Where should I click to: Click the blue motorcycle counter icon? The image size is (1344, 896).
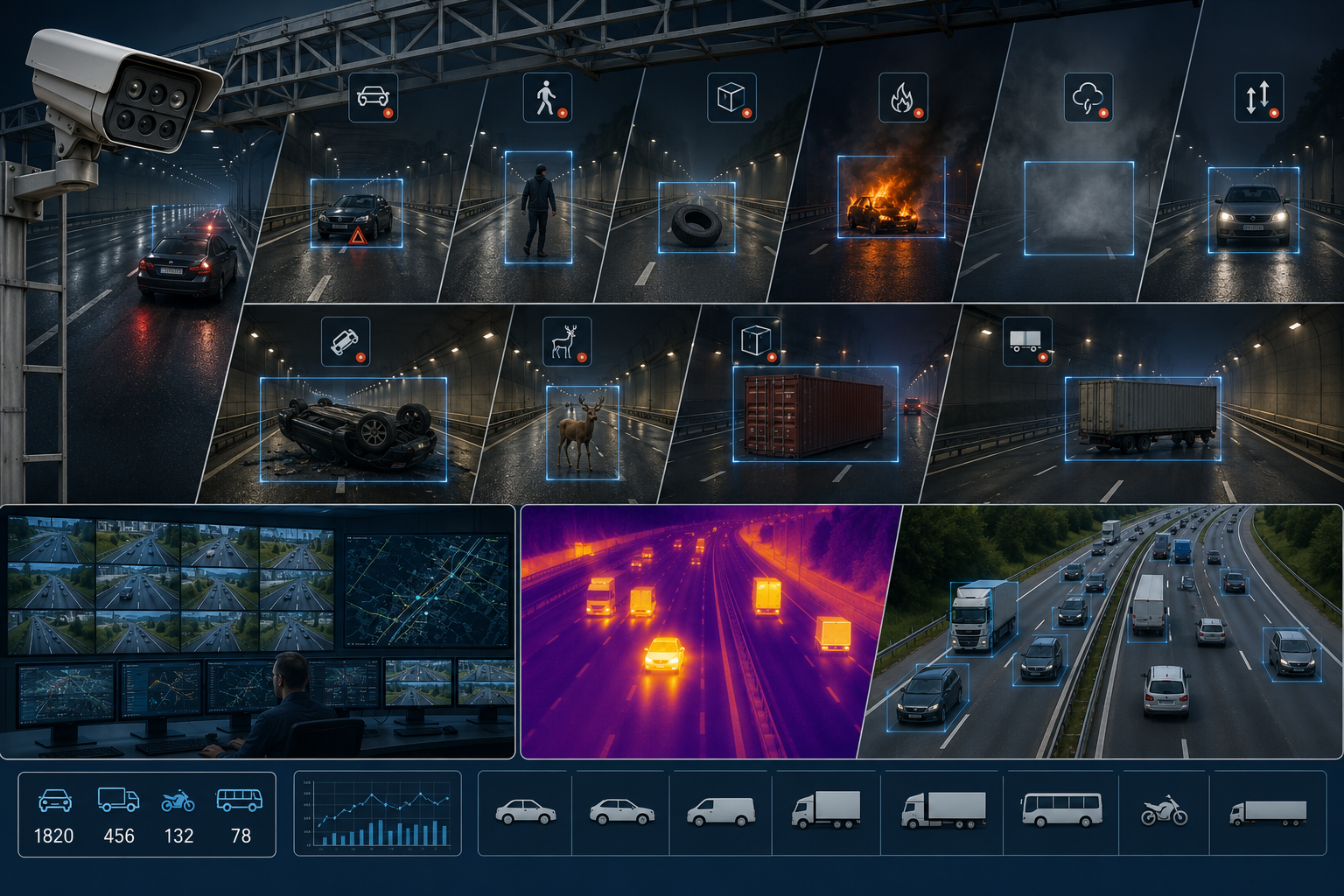tap(178, 800)
